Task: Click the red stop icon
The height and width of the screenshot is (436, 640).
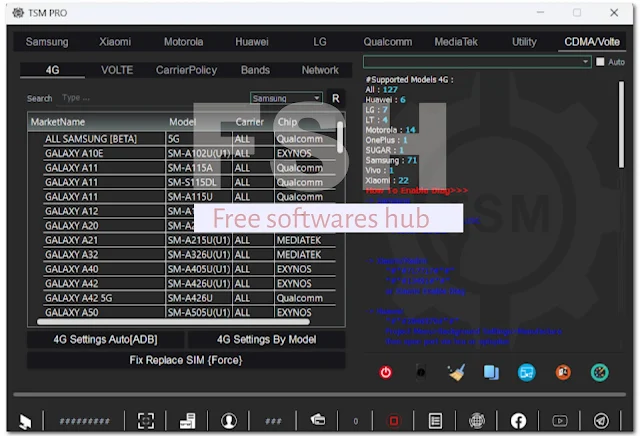Action: pos(393,420)
